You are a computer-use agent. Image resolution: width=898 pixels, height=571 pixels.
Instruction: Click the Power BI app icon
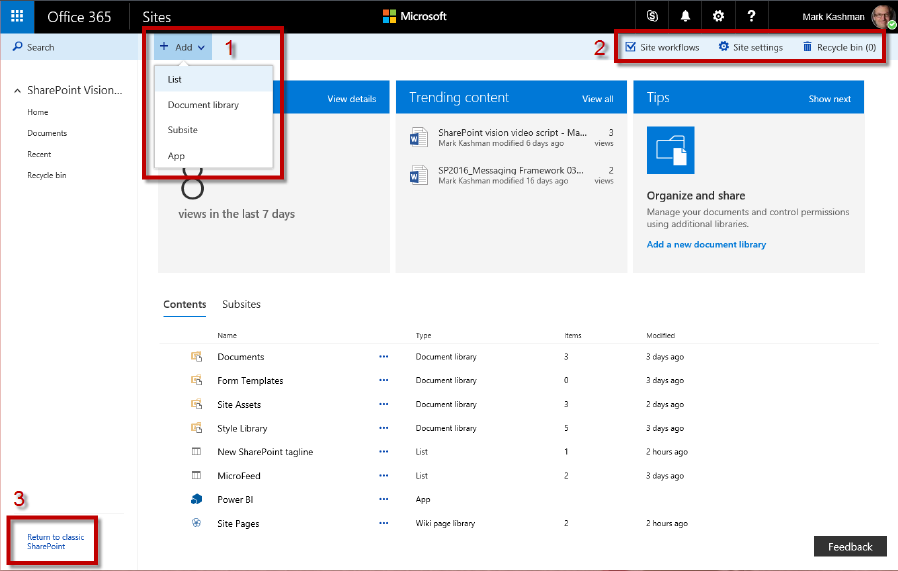point(196,499)
